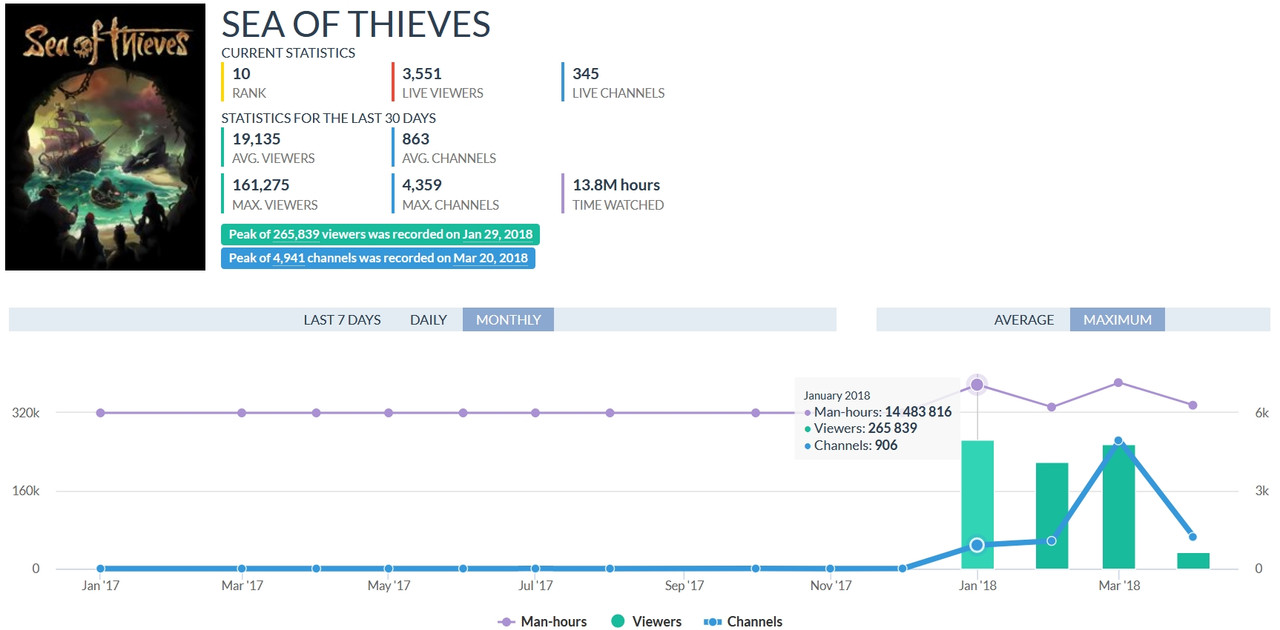Image resolution: width=1280 pixels, height=630 pixels.
Task: Click the Mar 20, 2018 peak date link
Action: pyautogui.click(x=490, y=258)
